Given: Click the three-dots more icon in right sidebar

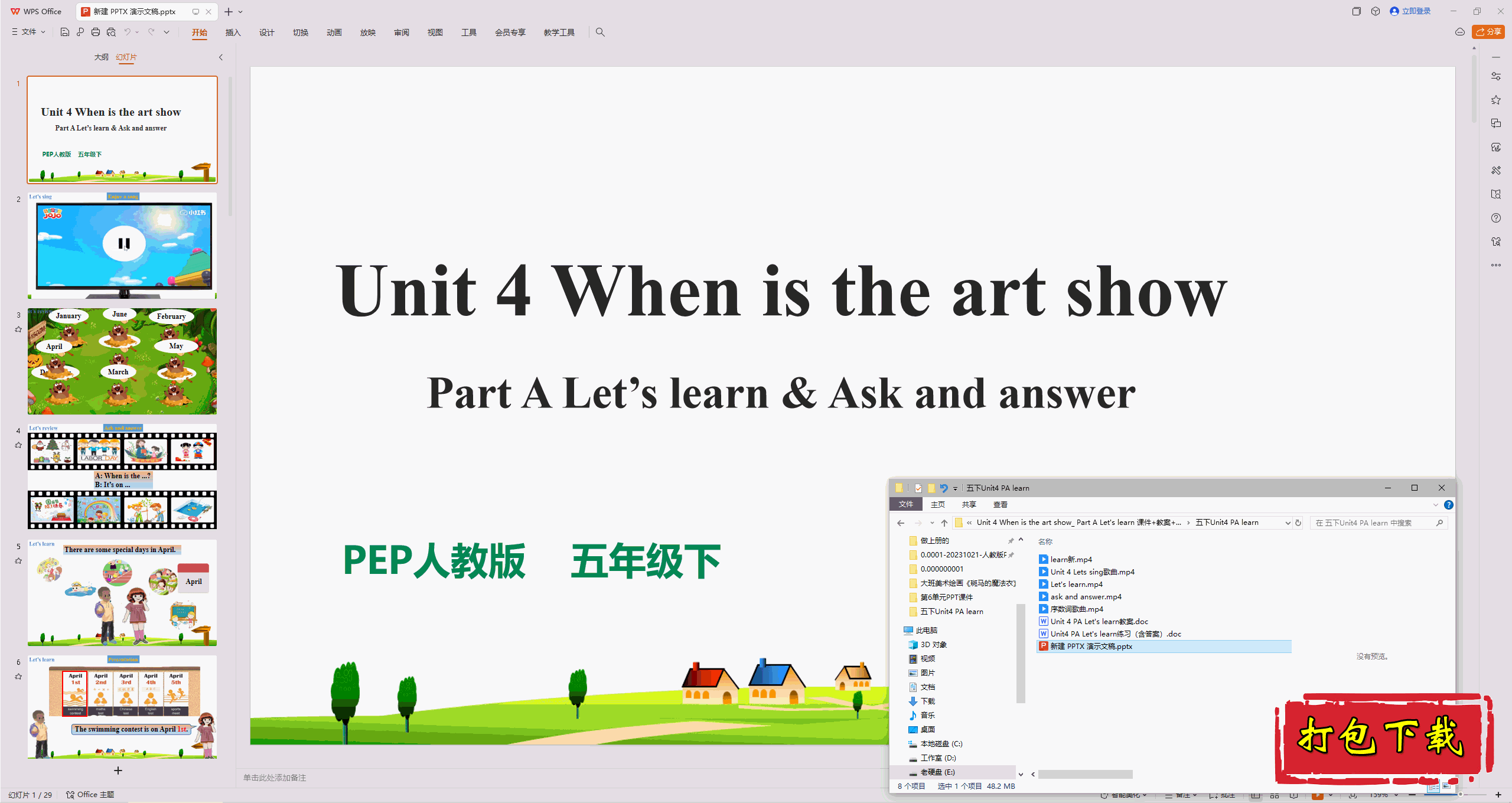Looking at the screenshot, I should 1496,265.
